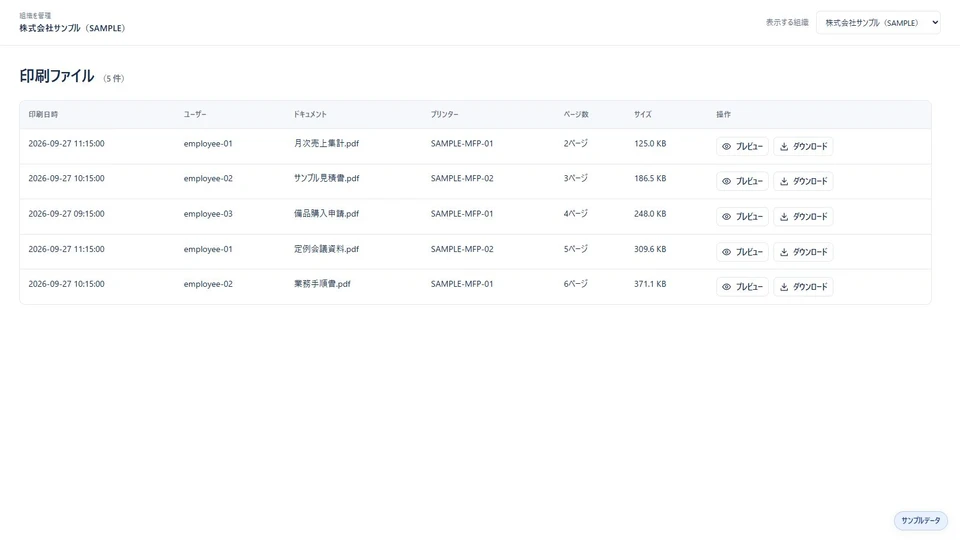
Task: Click the プリンター column header
Action: pyautogui.click(x=444, y=114)
